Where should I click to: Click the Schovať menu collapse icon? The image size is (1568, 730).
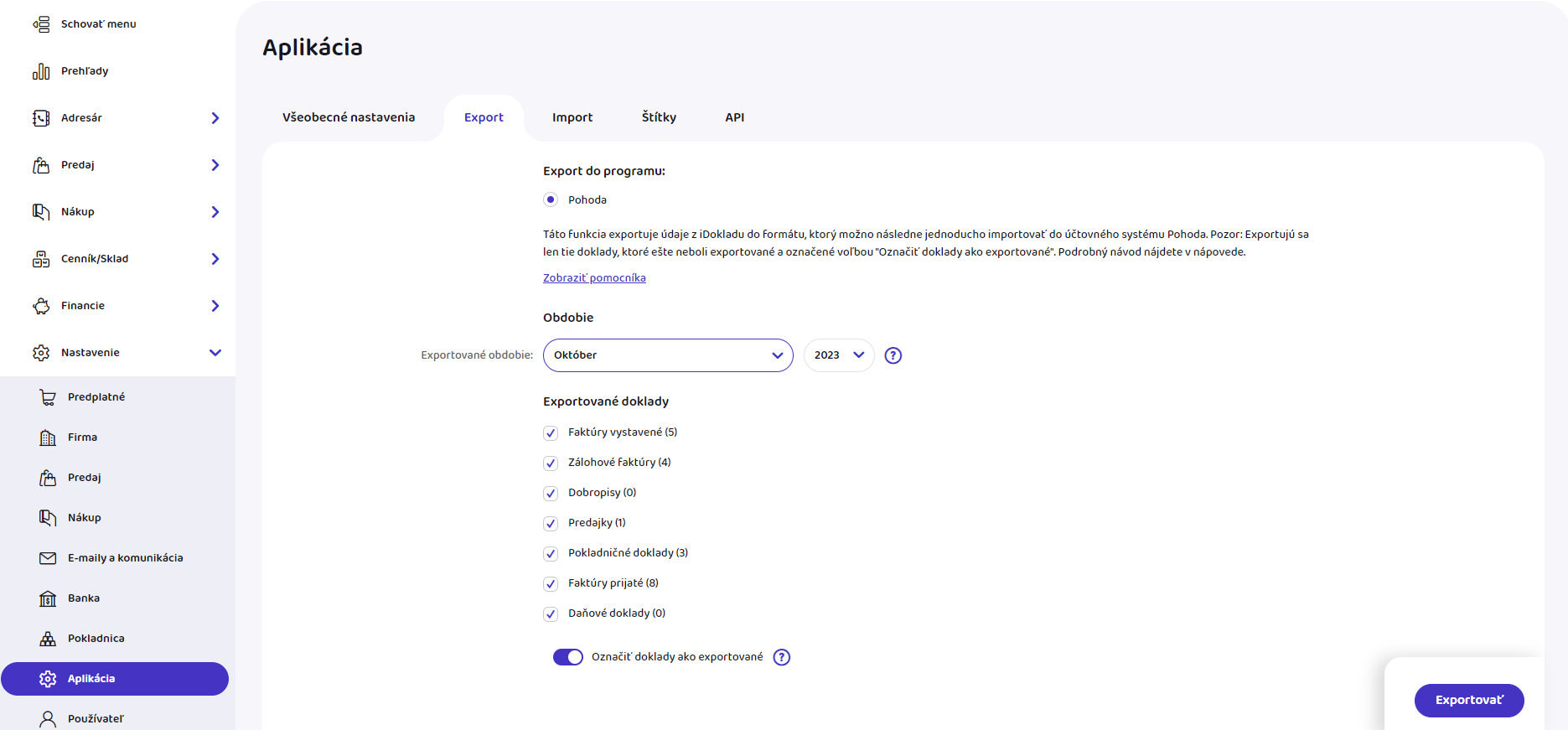41,24
